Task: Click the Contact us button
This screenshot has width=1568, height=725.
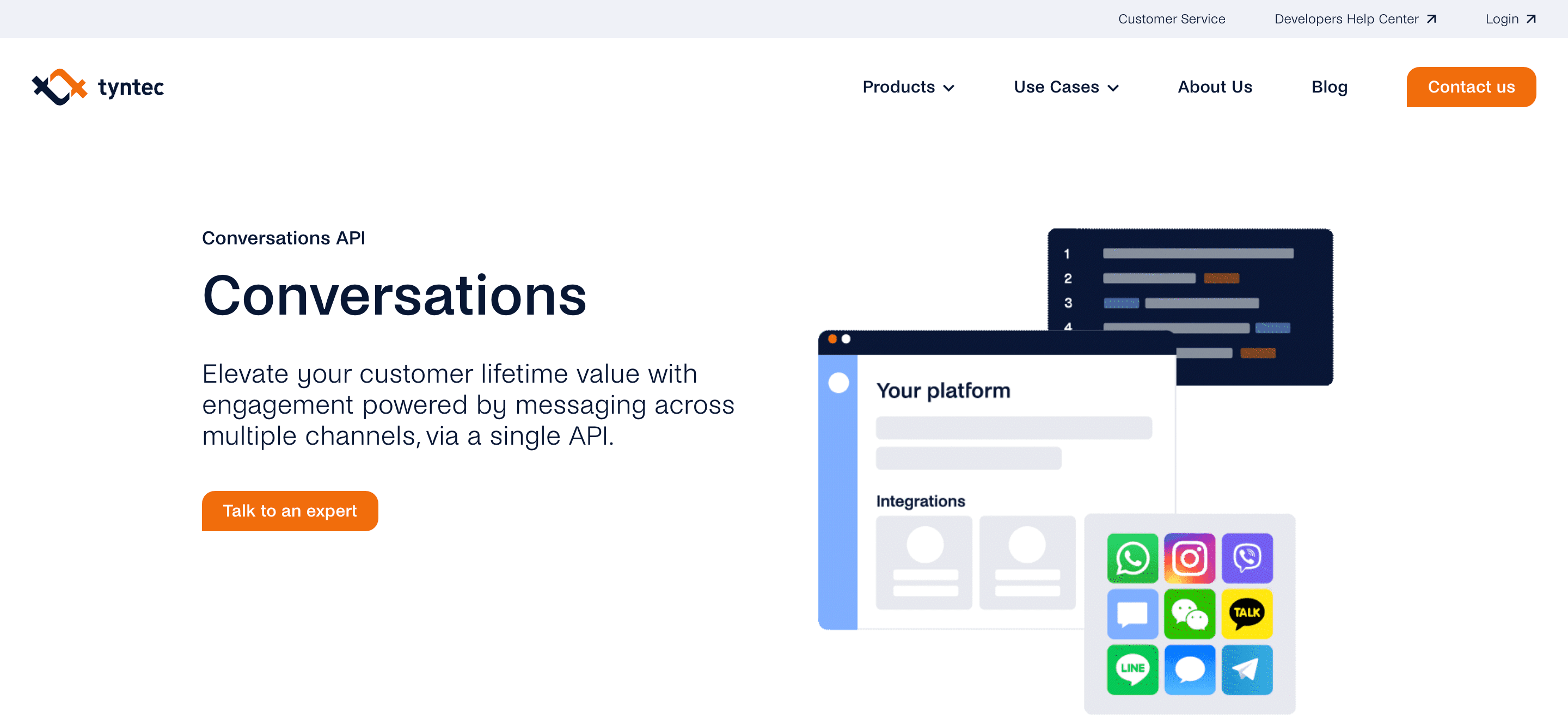Action: 1471,87
